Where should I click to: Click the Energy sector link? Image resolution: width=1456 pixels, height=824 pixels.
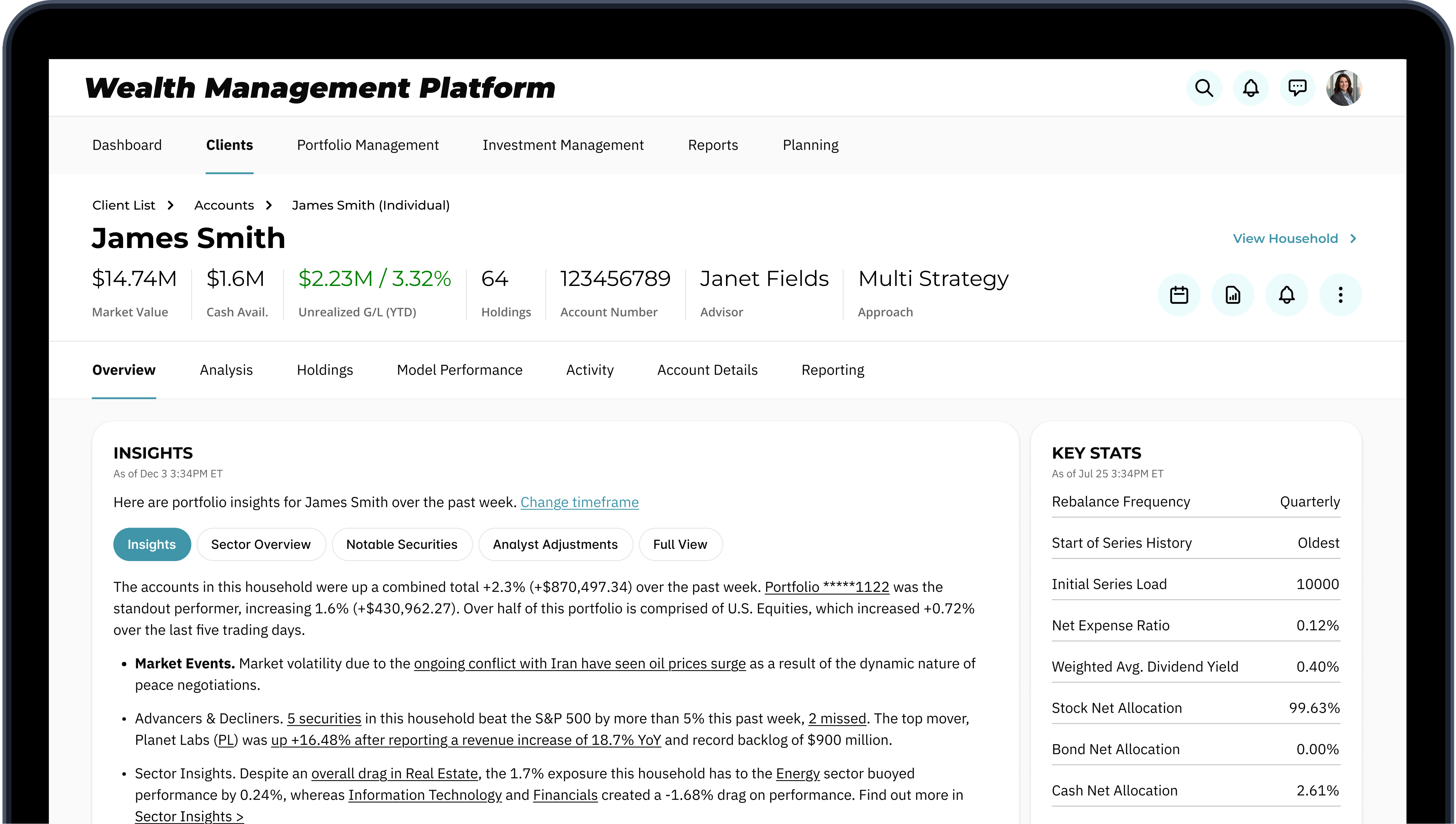pyautogui.click(x=798, y=773)
